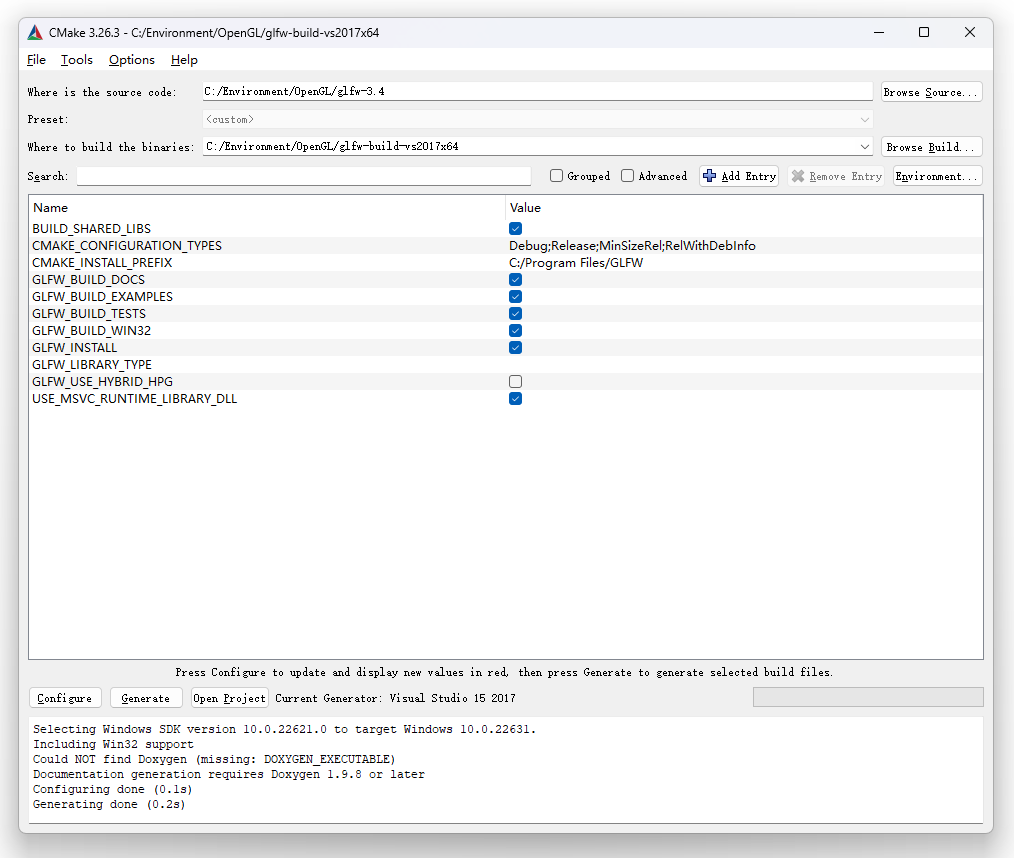Screen dimensions: 1014x858
Task: Click the Open Project button
Action: point(230,698)
